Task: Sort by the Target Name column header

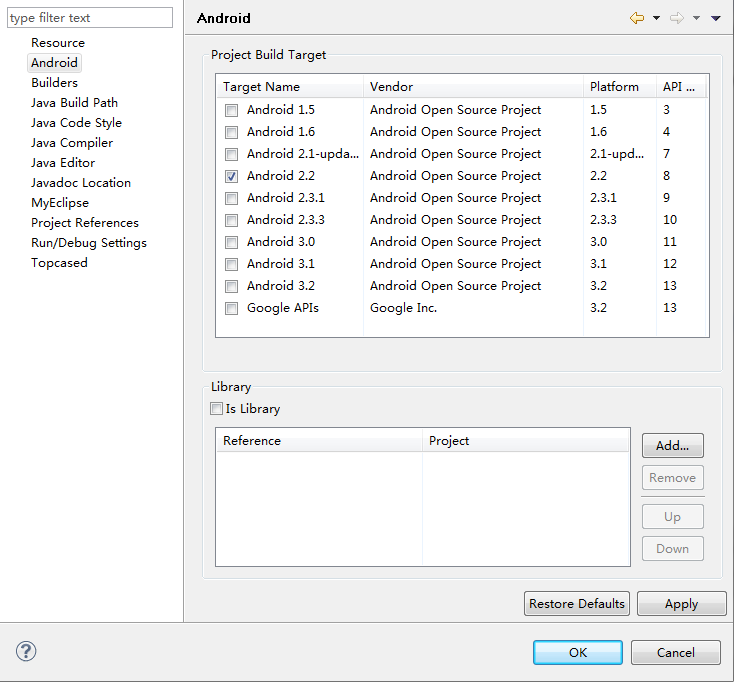Action: 290,87
